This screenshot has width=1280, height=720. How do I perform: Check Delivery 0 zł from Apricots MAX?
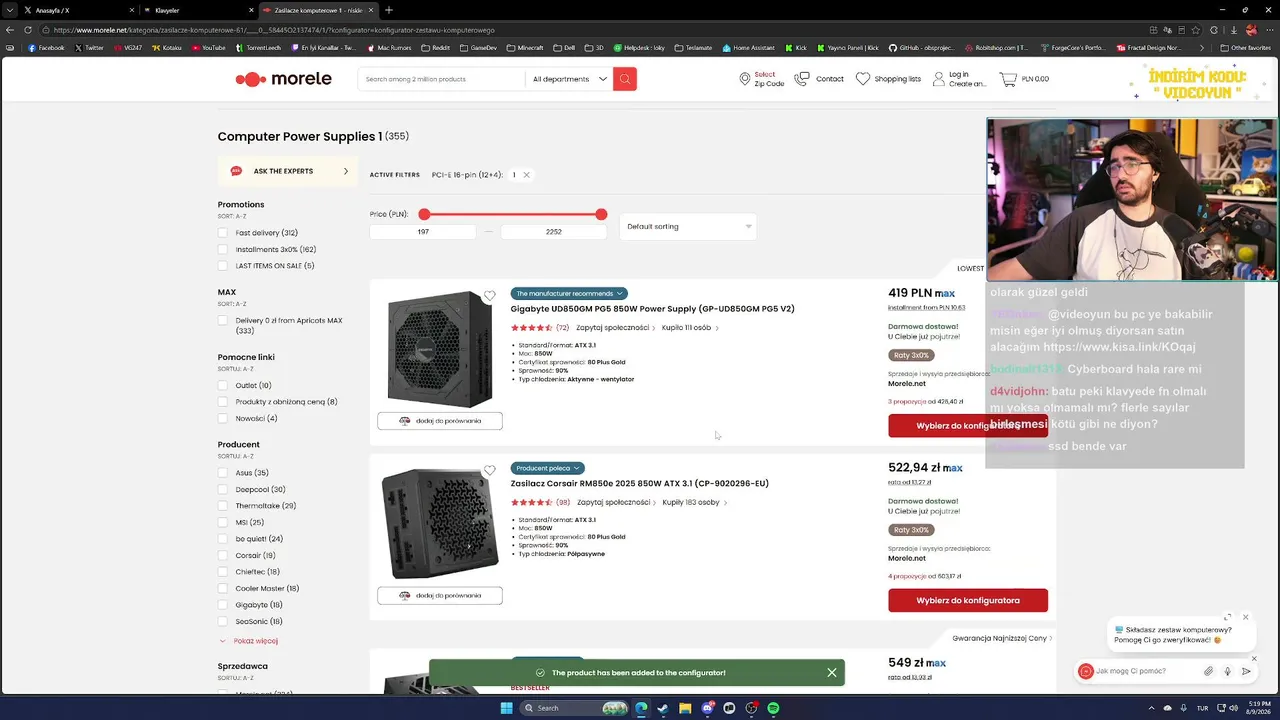pyautogui.click(x=223, y=320)
